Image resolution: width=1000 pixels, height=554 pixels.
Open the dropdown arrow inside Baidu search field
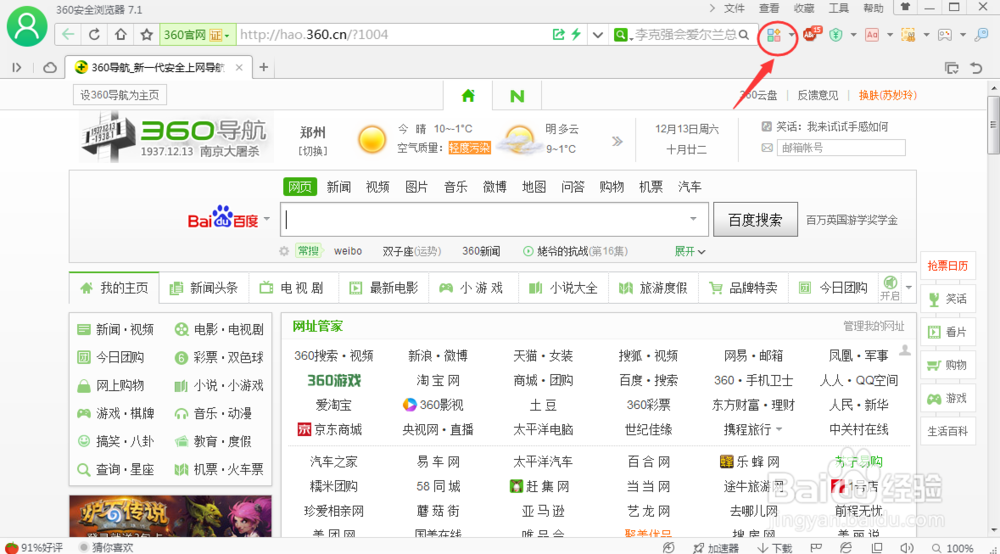[x=693, y=219]
